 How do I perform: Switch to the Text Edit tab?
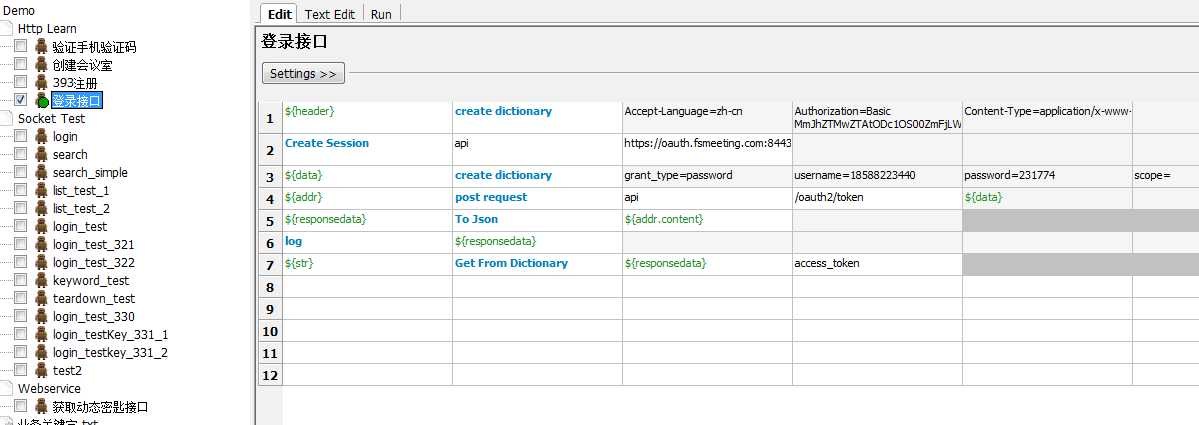(x=330, y=14)
